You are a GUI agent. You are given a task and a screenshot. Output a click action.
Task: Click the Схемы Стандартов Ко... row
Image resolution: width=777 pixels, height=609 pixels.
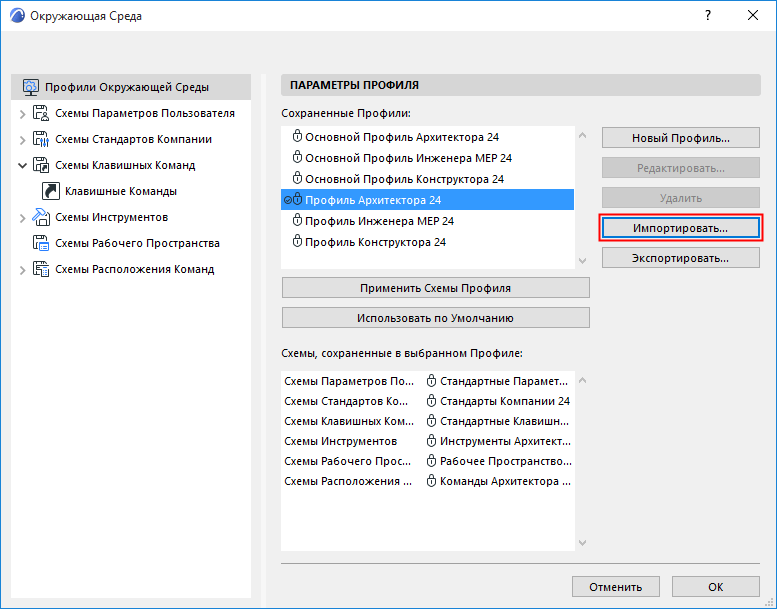pos(428,401)
